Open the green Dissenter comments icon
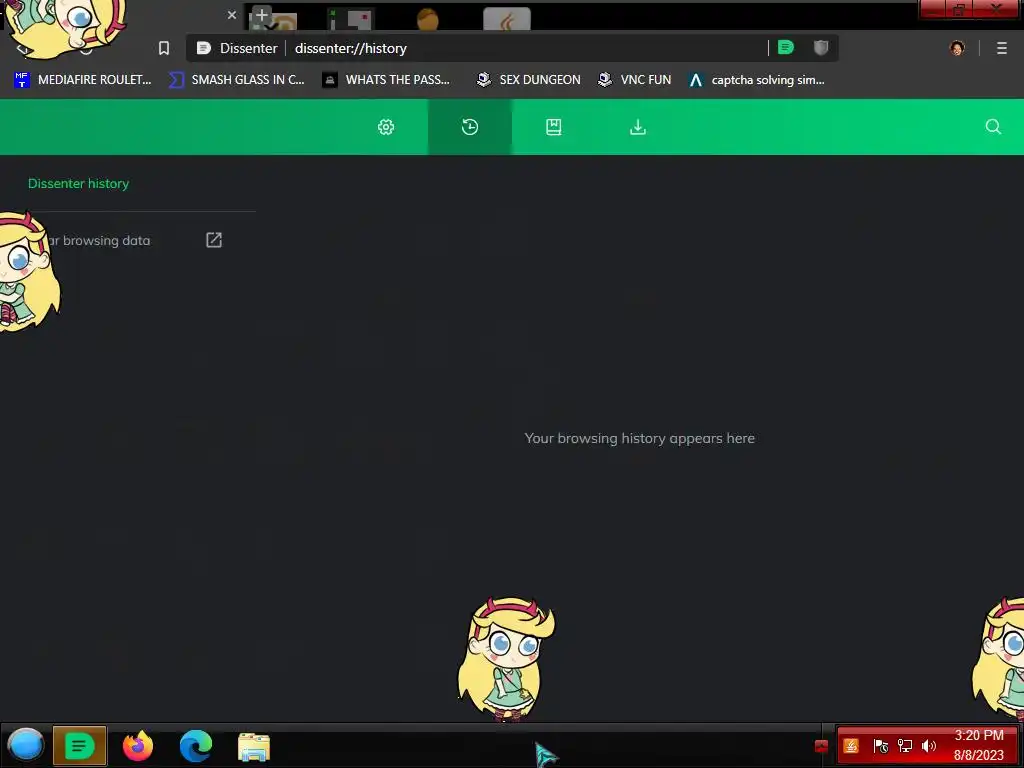1024x768 pixels. (786, 48)
